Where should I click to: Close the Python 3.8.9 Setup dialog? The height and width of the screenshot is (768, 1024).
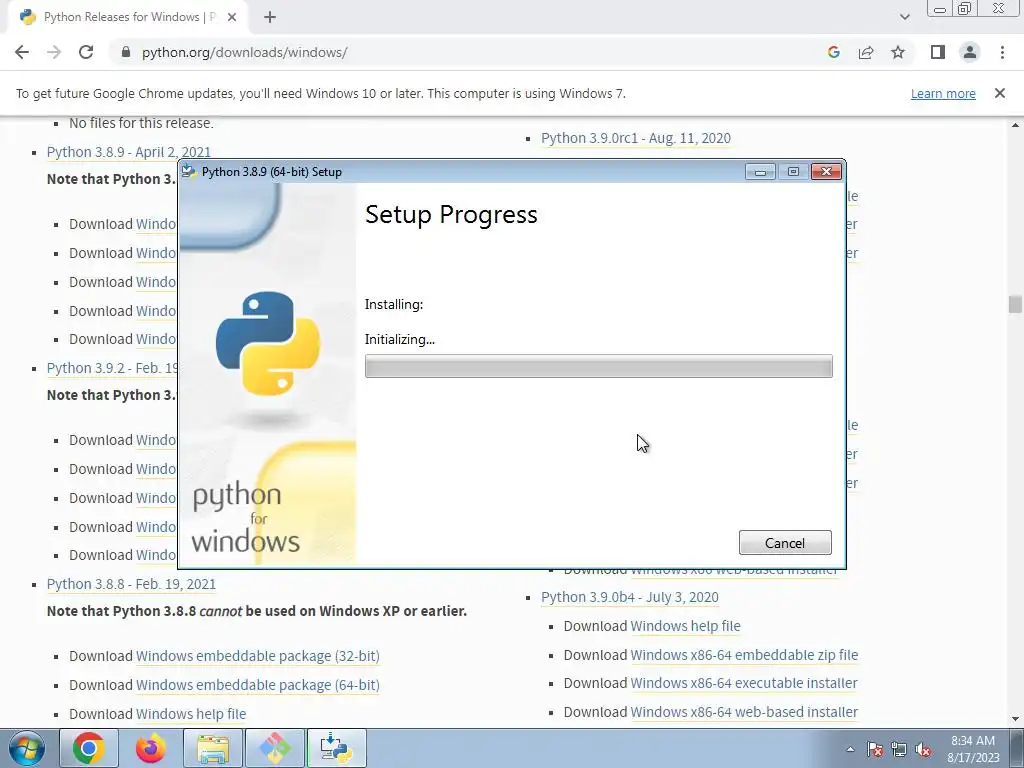(x=826, y=172)
